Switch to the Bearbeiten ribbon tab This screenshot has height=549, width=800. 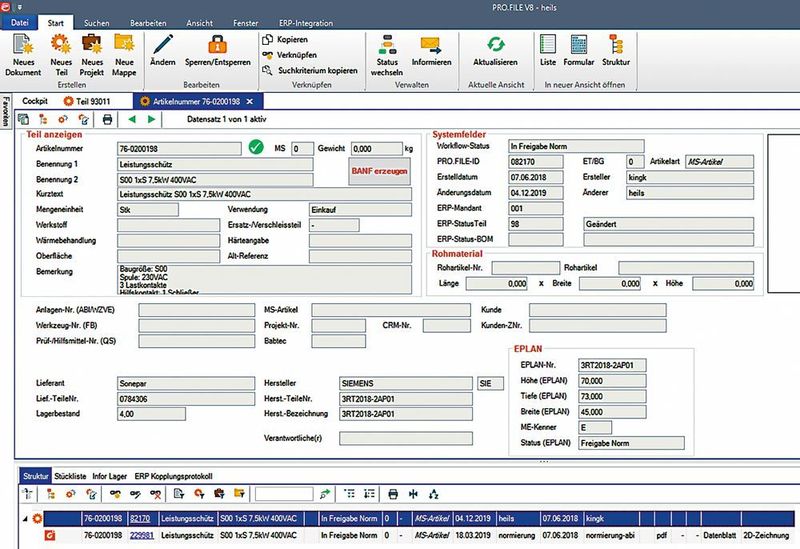pos(148,23)
